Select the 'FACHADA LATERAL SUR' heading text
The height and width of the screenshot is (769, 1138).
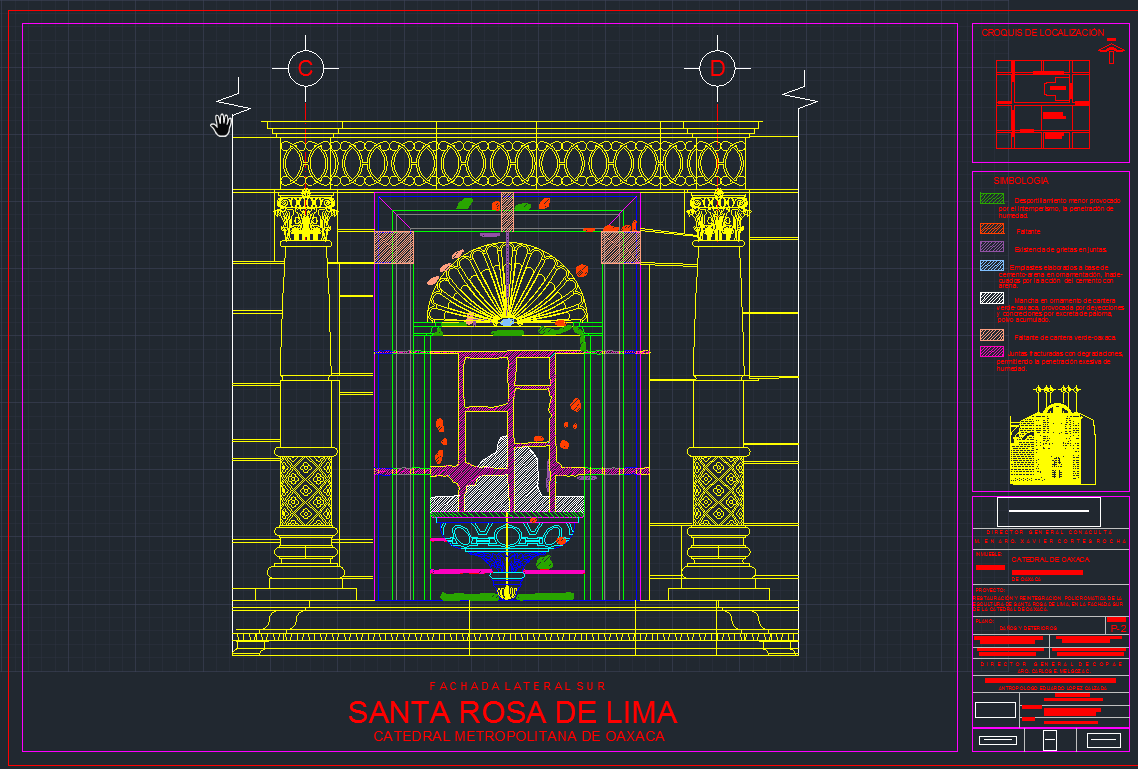[x=517, y=686]
